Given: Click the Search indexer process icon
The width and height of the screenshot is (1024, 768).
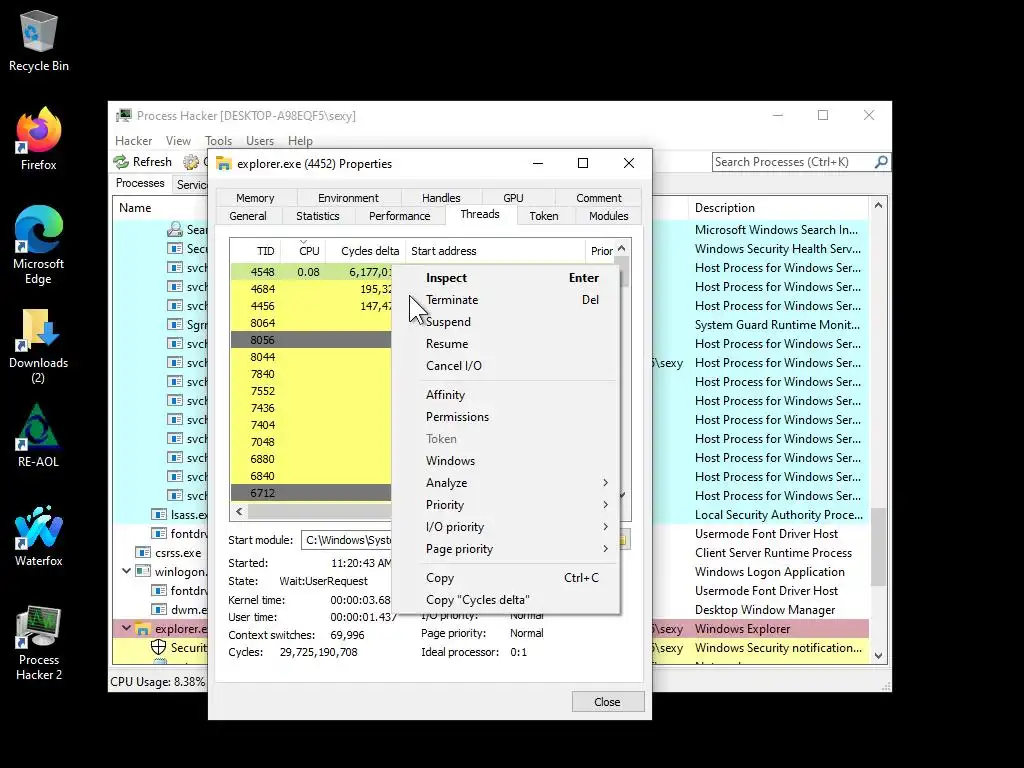Looking at the screenshot, I should [174, 229].
